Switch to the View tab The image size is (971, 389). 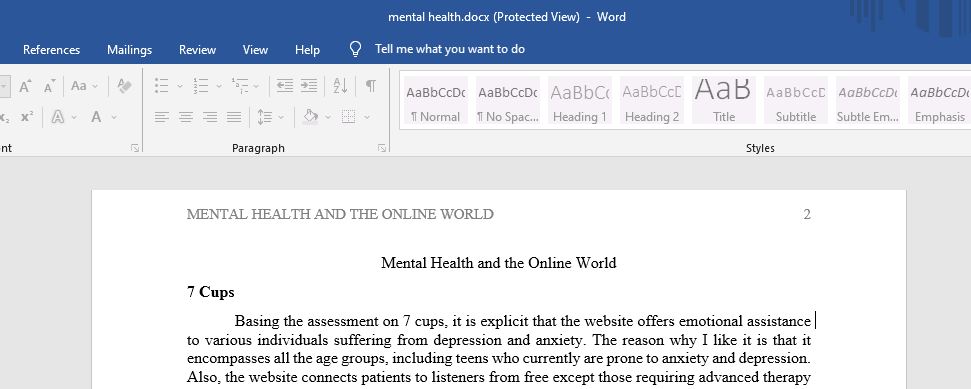click(x=255, y=50)
